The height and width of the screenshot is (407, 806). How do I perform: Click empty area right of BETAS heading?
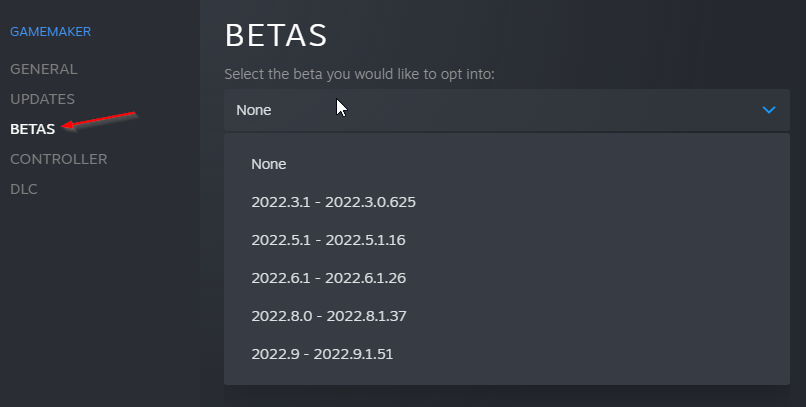(x=560, y=36)
